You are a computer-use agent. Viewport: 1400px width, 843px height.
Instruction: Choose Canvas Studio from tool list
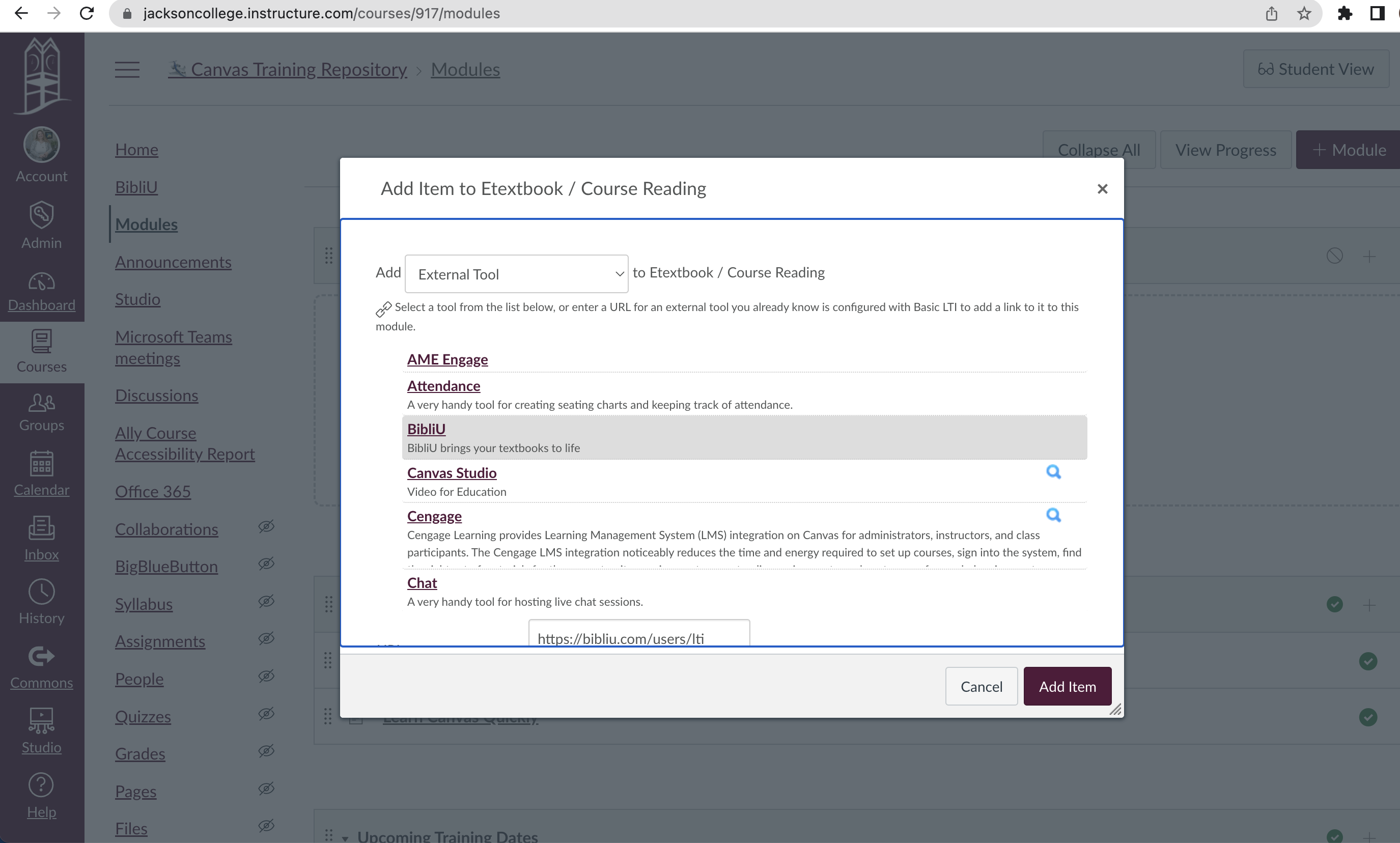point(452,472)
